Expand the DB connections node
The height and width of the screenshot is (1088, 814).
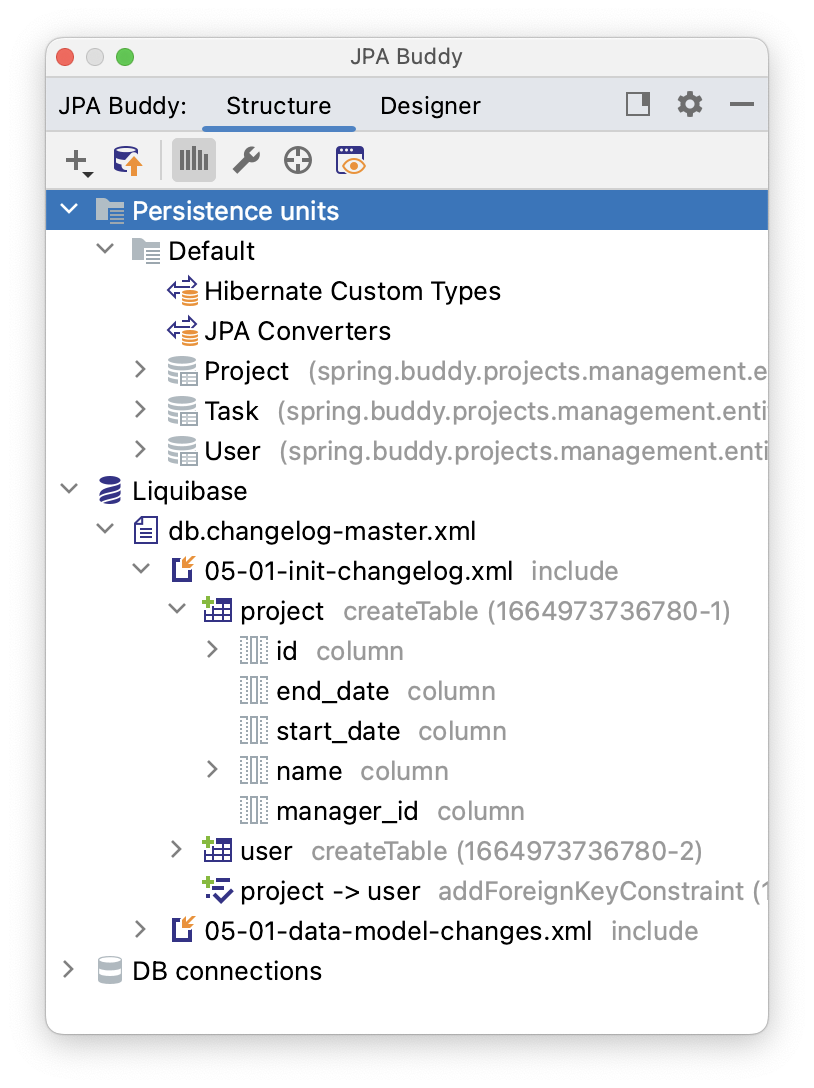click(68, 969)
